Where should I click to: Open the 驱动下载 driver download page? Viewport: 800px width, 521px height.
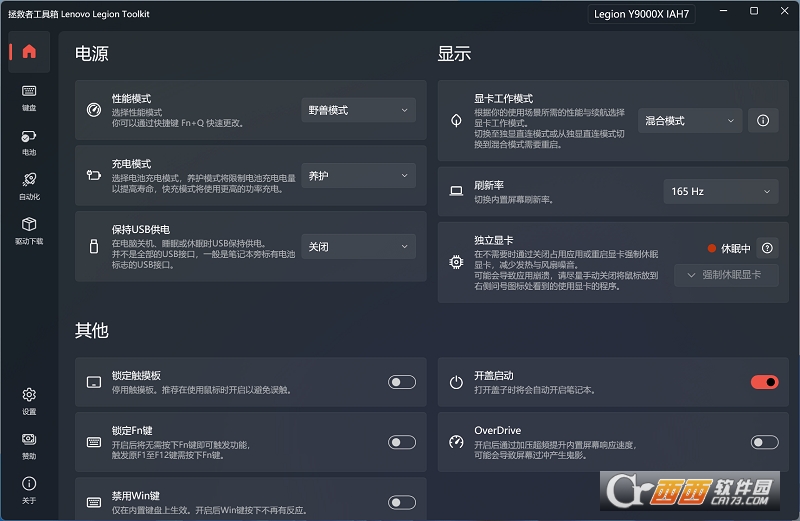tap(29, 231)
